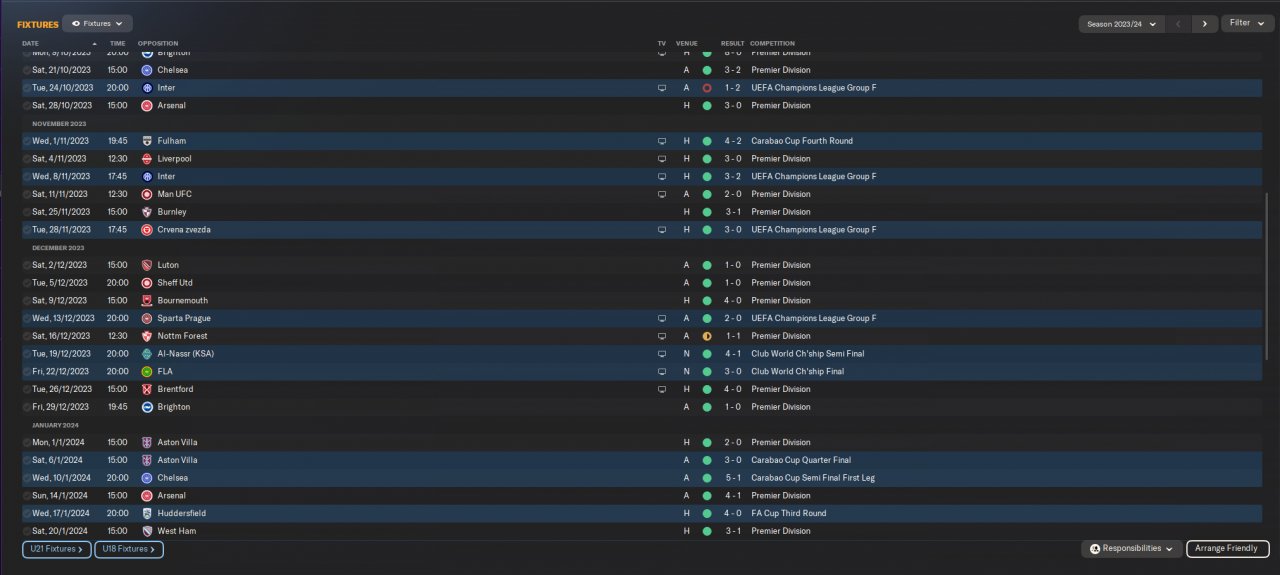The height and width of the screenshot is (575, 1280).
Task: Toggle the round marker on Sat, 4/11/2023 row
Action: pos(26,159)
